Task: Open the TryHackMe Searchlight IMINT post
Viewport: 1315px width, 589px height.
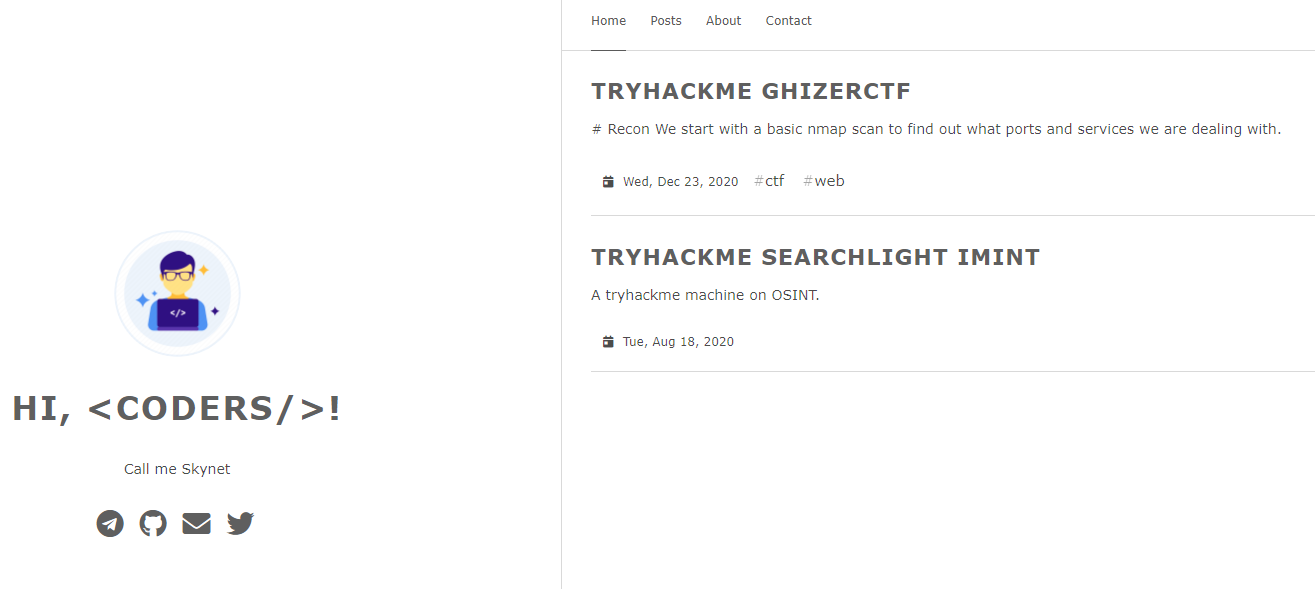Action: [x=815, y=258]
